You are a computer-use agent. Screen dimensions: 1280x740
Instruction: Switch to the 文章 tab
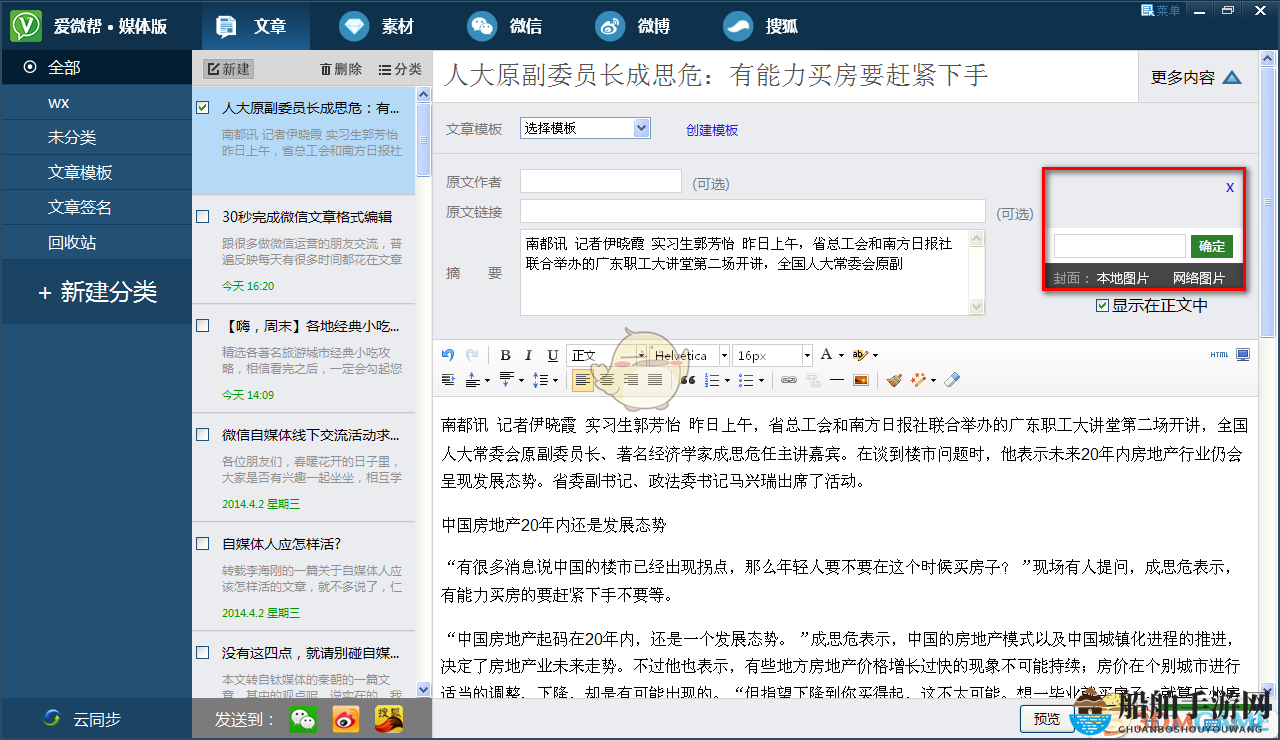coord(256,26)
